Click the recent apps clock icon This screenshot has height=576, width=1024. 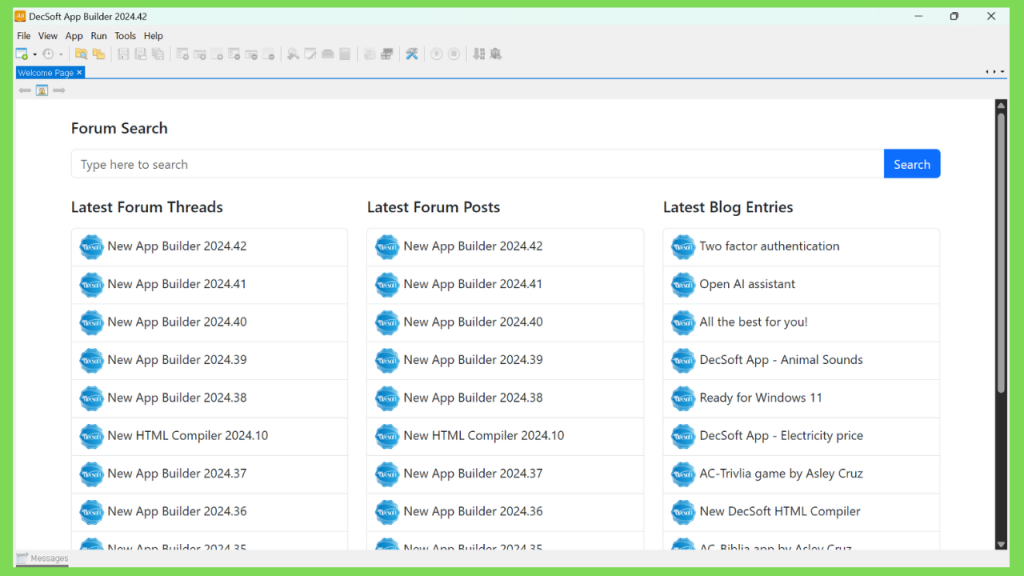coord(48,54)
